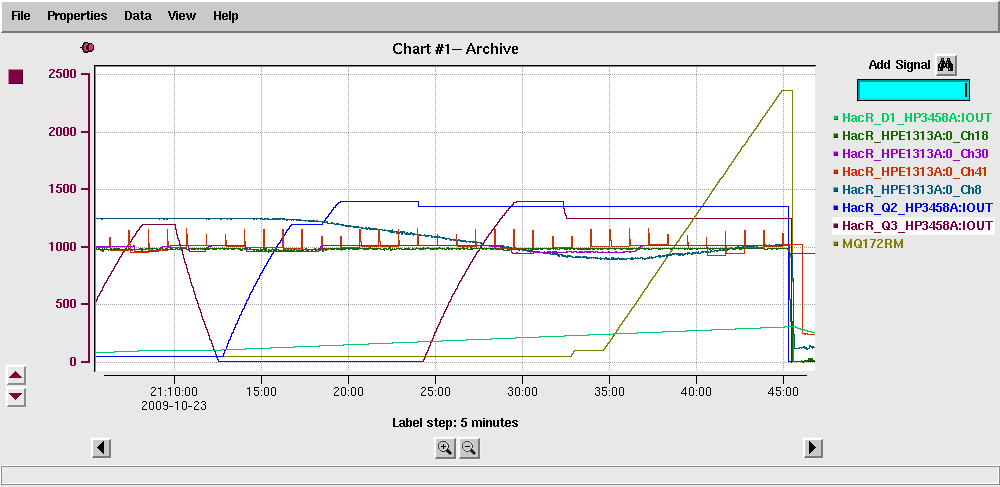
Task: Click the left time-scroll arrow button
Action: (101, 448)
